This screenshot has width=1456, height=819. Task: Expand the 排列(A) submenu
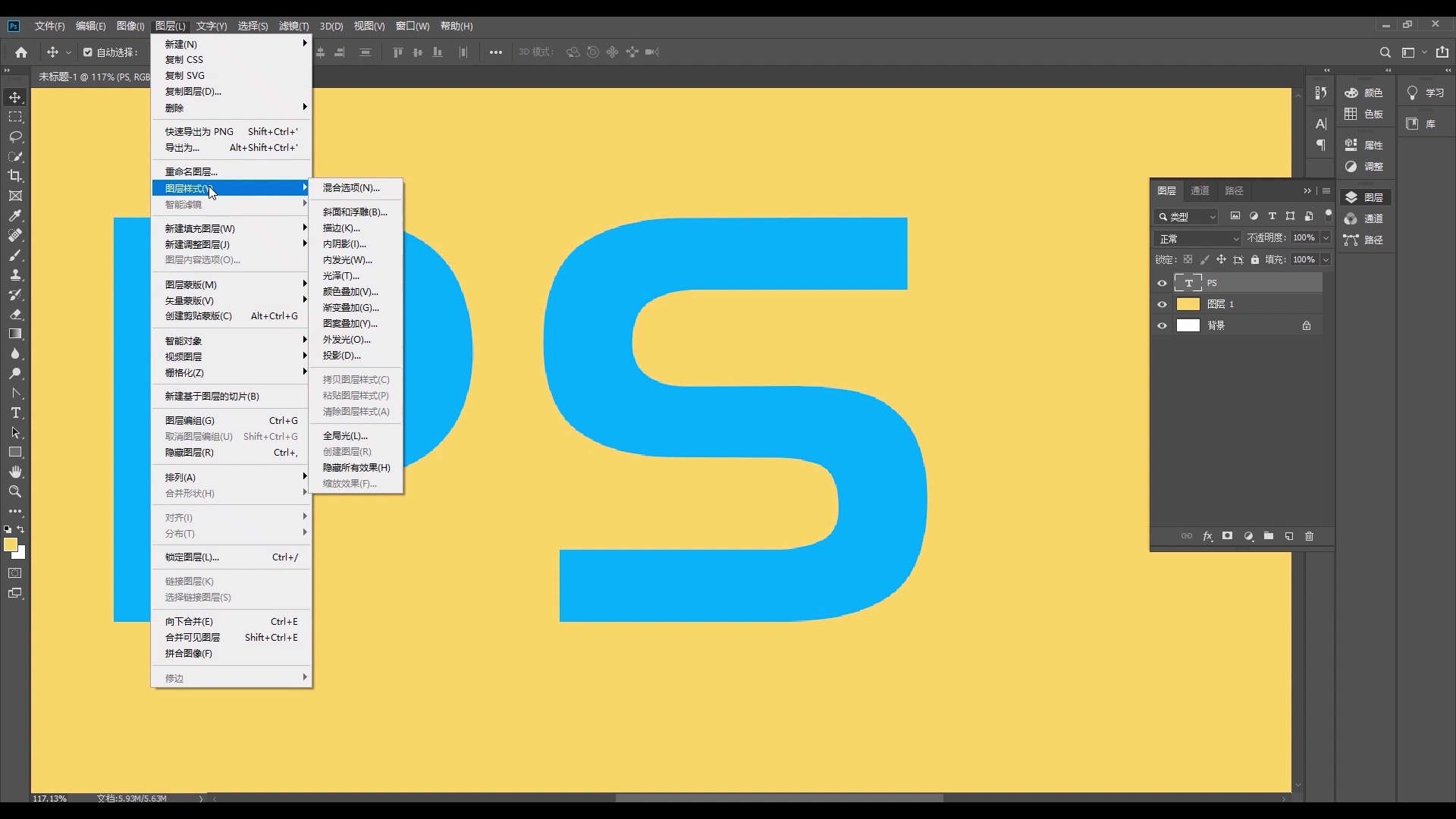coord(231,477)
